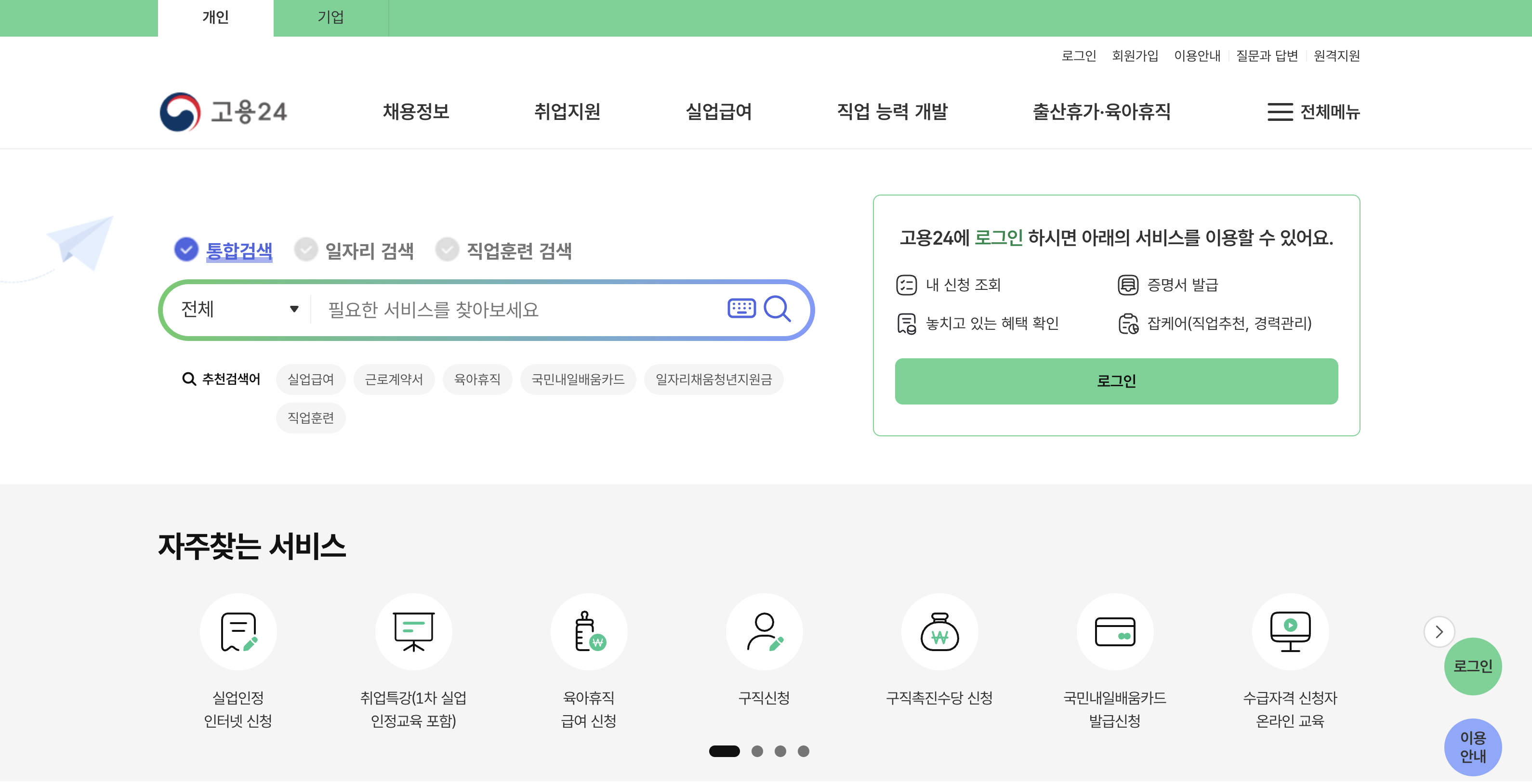Click the large green 로그인 button
Viewport: 1532px width, 784px height.
(x=1116, y=381)
